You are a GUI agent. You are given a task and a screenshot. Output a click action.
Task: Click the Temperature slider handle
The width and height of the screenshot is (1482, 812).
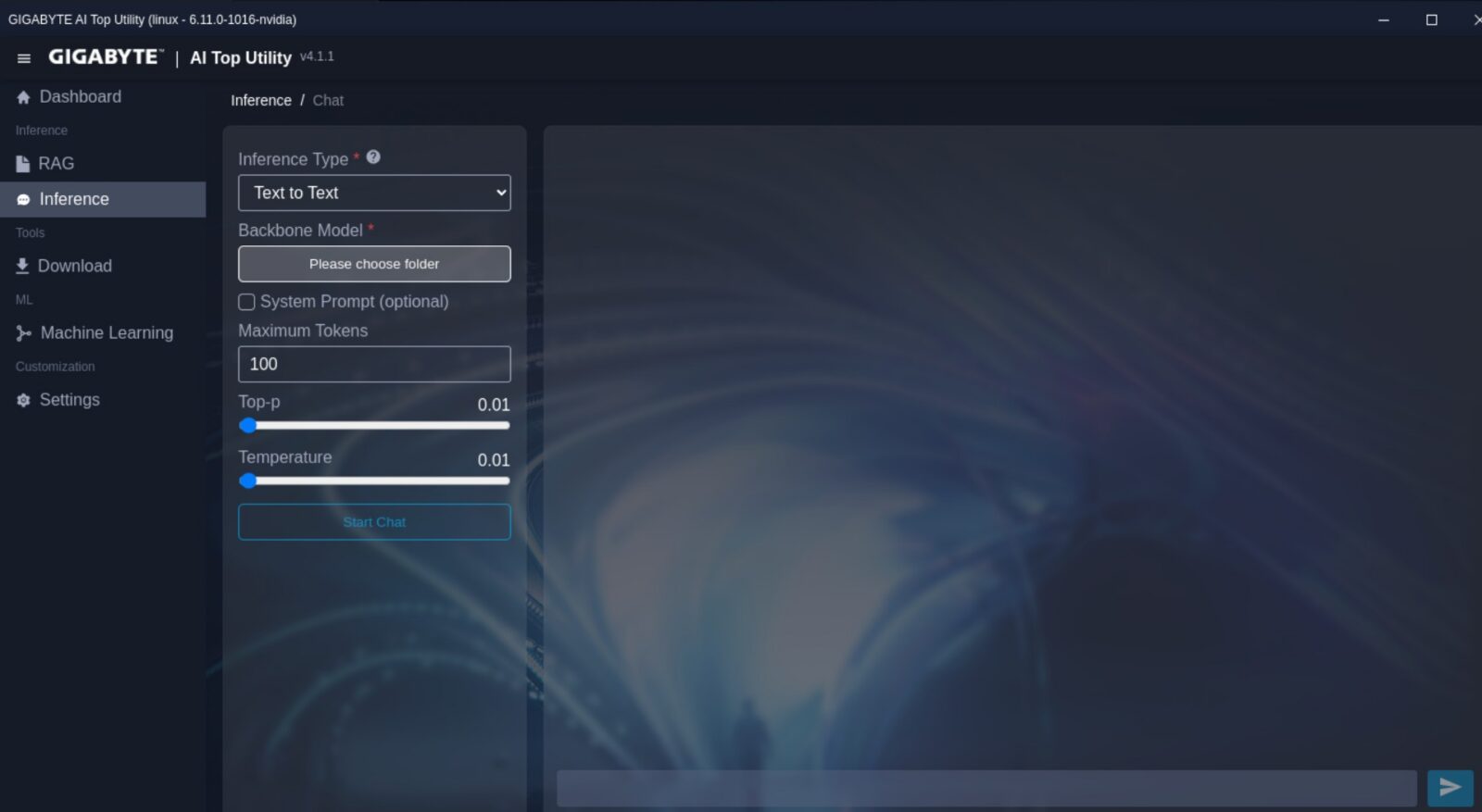(x=247, y=481)
